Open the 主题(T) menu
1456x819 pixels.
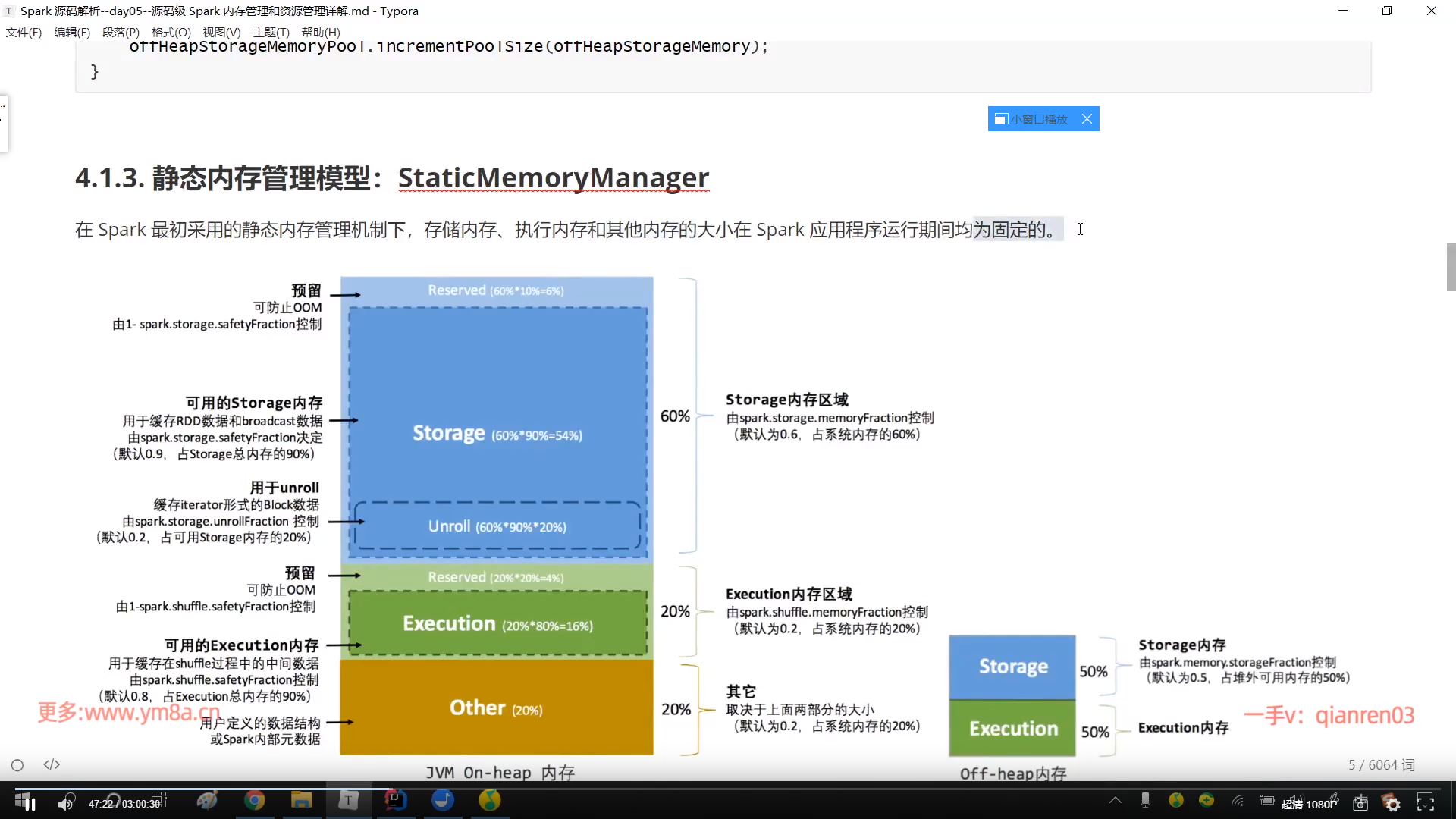[271, 32]
